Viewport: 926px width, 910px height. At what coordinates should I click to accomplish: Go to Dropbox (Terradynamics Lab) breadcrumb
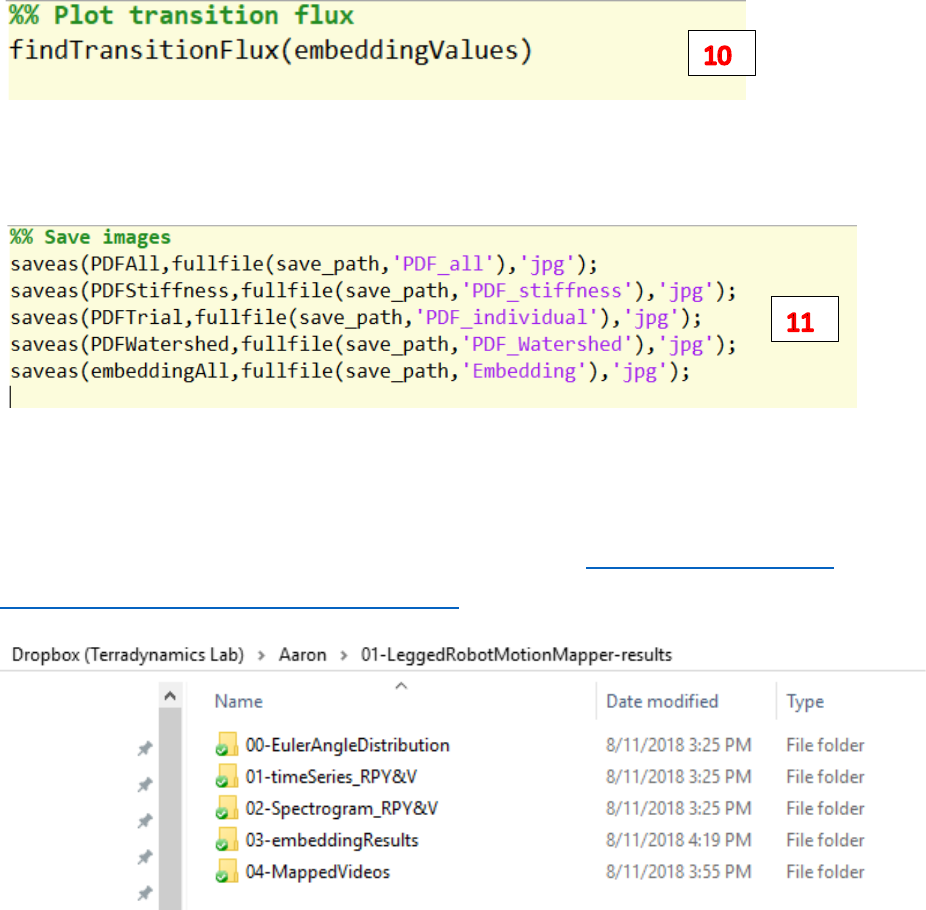(x=128, y=655)
